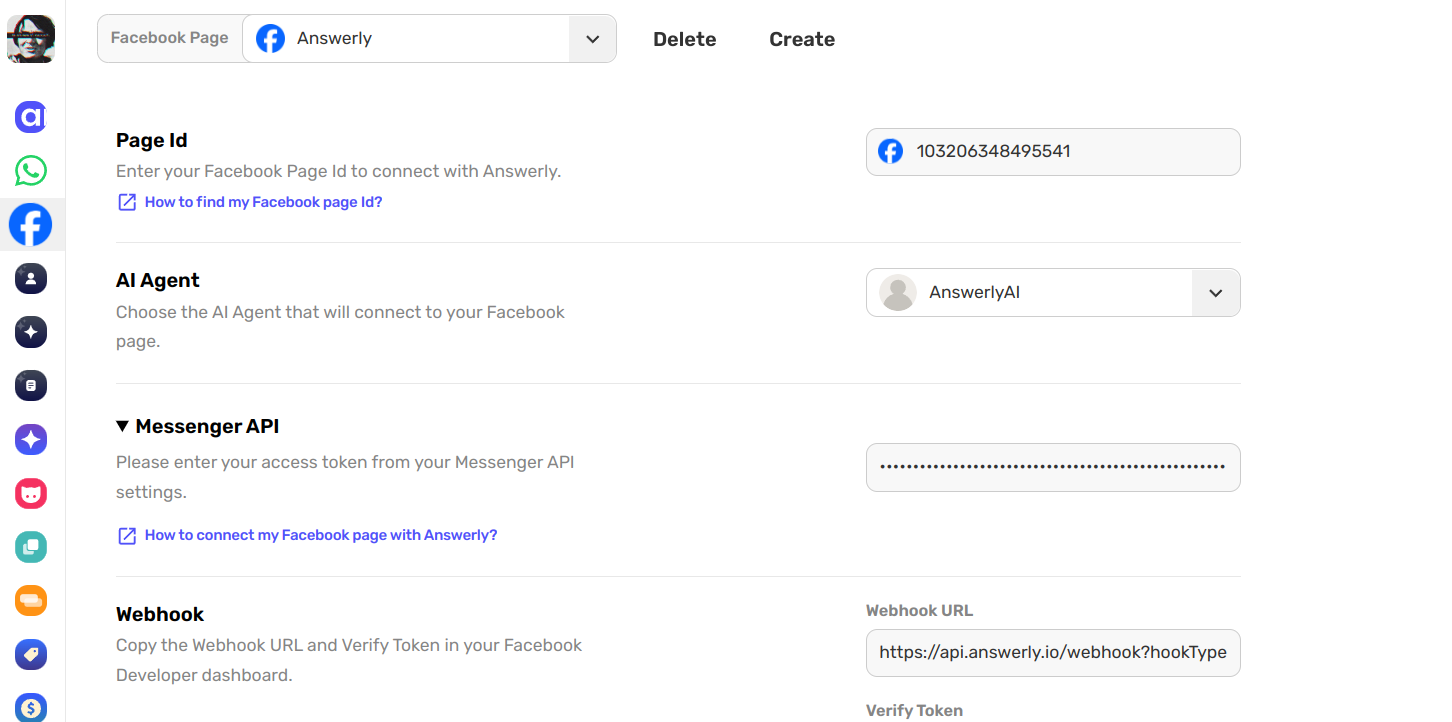Click 'Copy the Webhook URL' description text

coord(349,660)
